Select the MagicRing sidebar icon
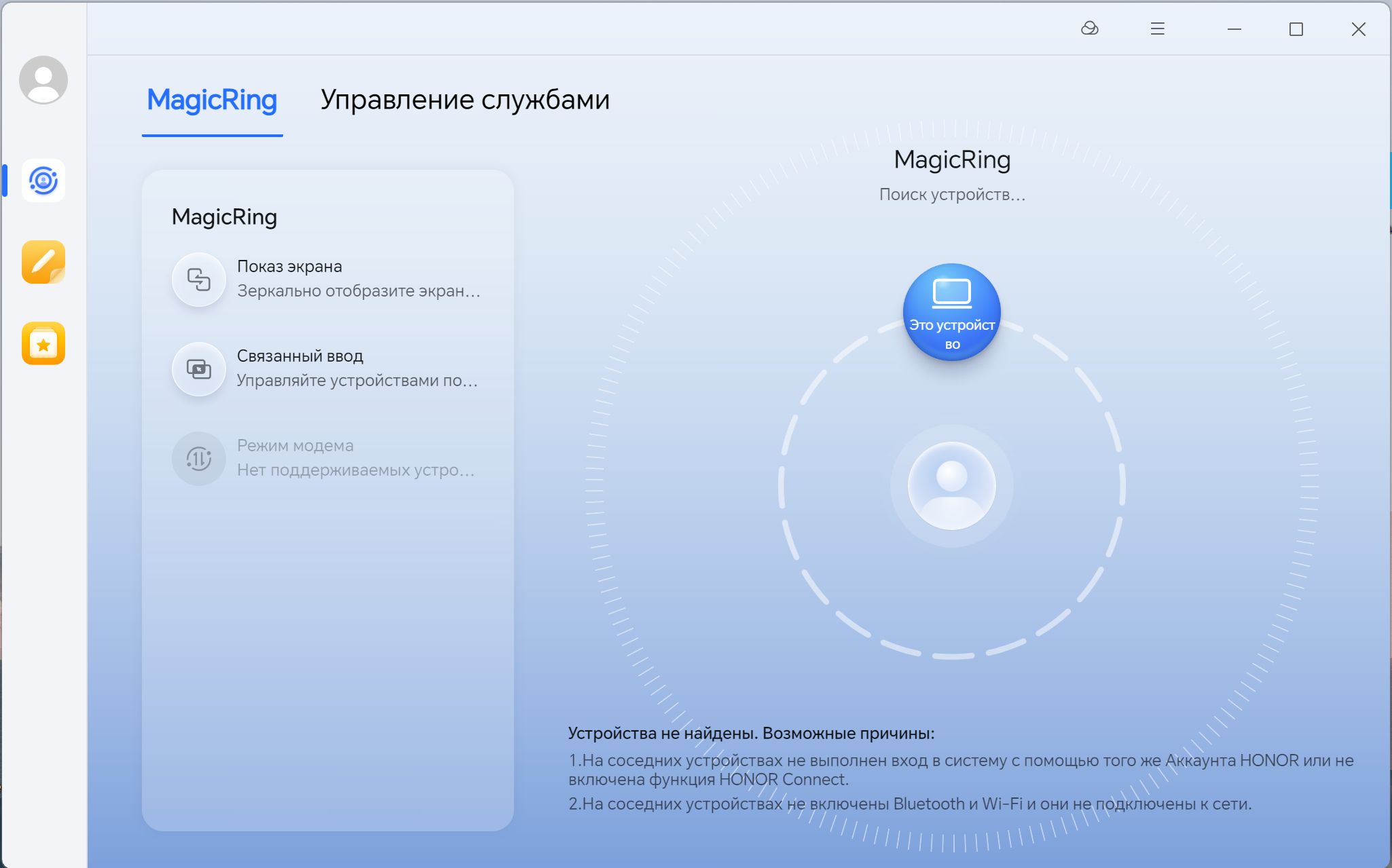The height and width of the screenshot is (868, 1392). (43, 181)
